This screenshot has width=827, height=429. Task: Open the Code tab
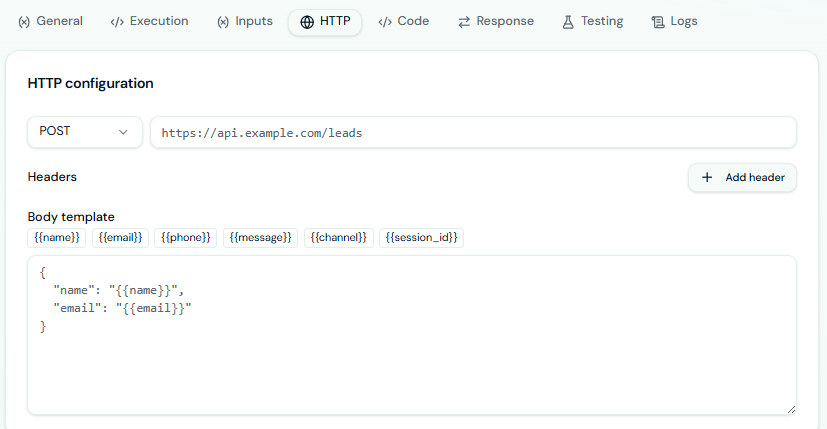[403, 22]
